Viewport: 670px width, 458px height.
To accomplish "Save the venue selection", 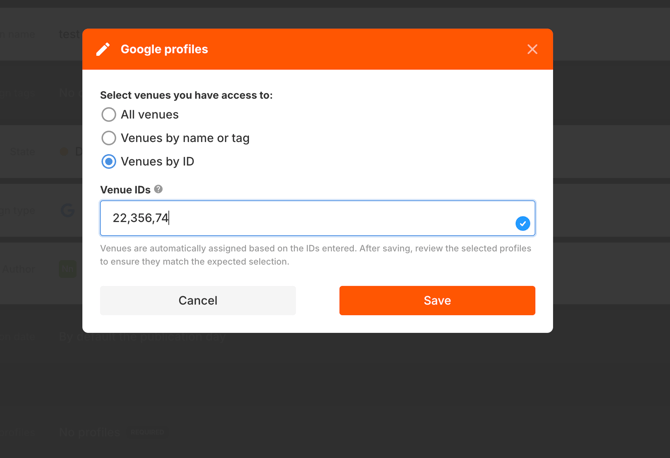I will click(437, 300).
